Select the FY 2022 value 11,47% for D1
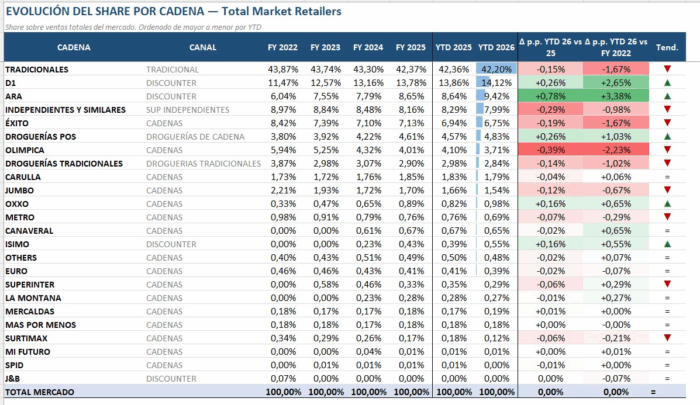 (x=283, y=83)
